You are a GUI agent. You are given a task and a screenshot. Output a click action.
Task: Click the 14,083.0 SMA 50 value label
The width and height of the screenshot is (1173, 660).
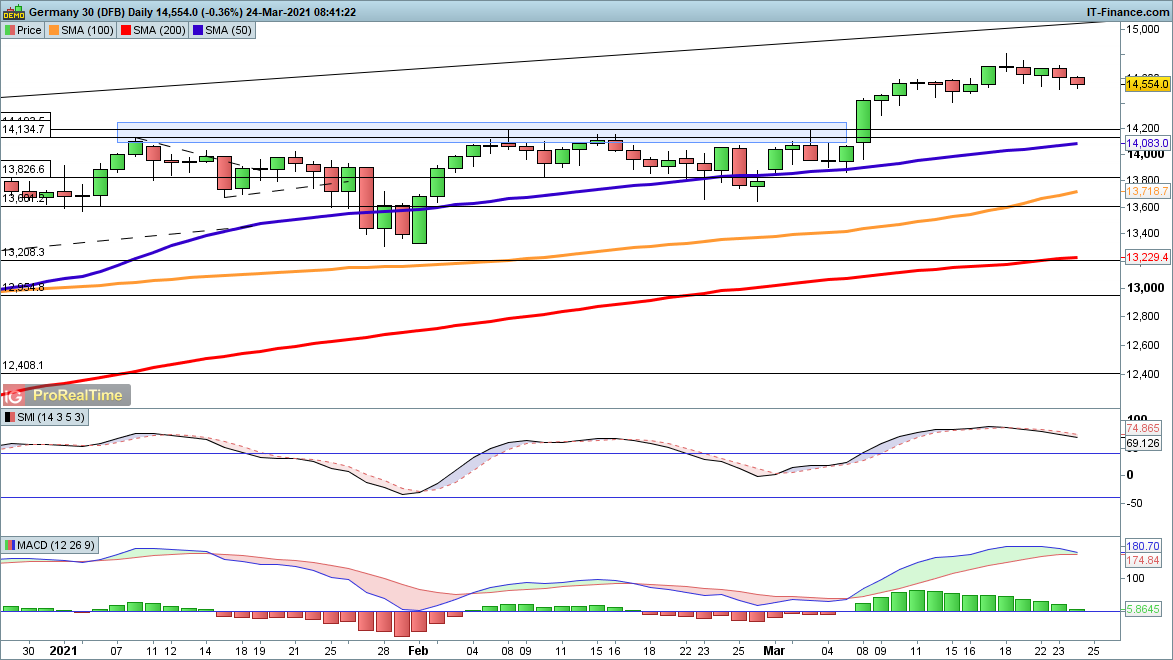[1147, 144]
